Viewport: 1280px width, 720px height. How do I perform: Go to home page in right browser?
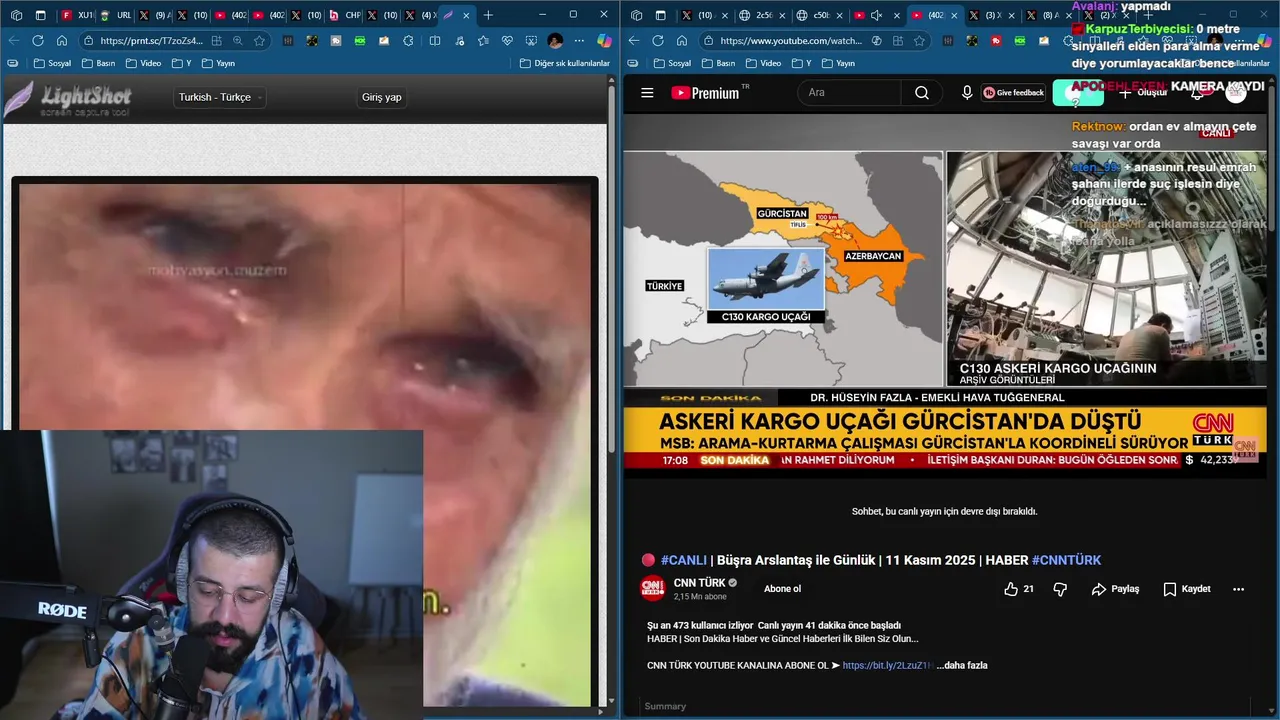point(682,41)
